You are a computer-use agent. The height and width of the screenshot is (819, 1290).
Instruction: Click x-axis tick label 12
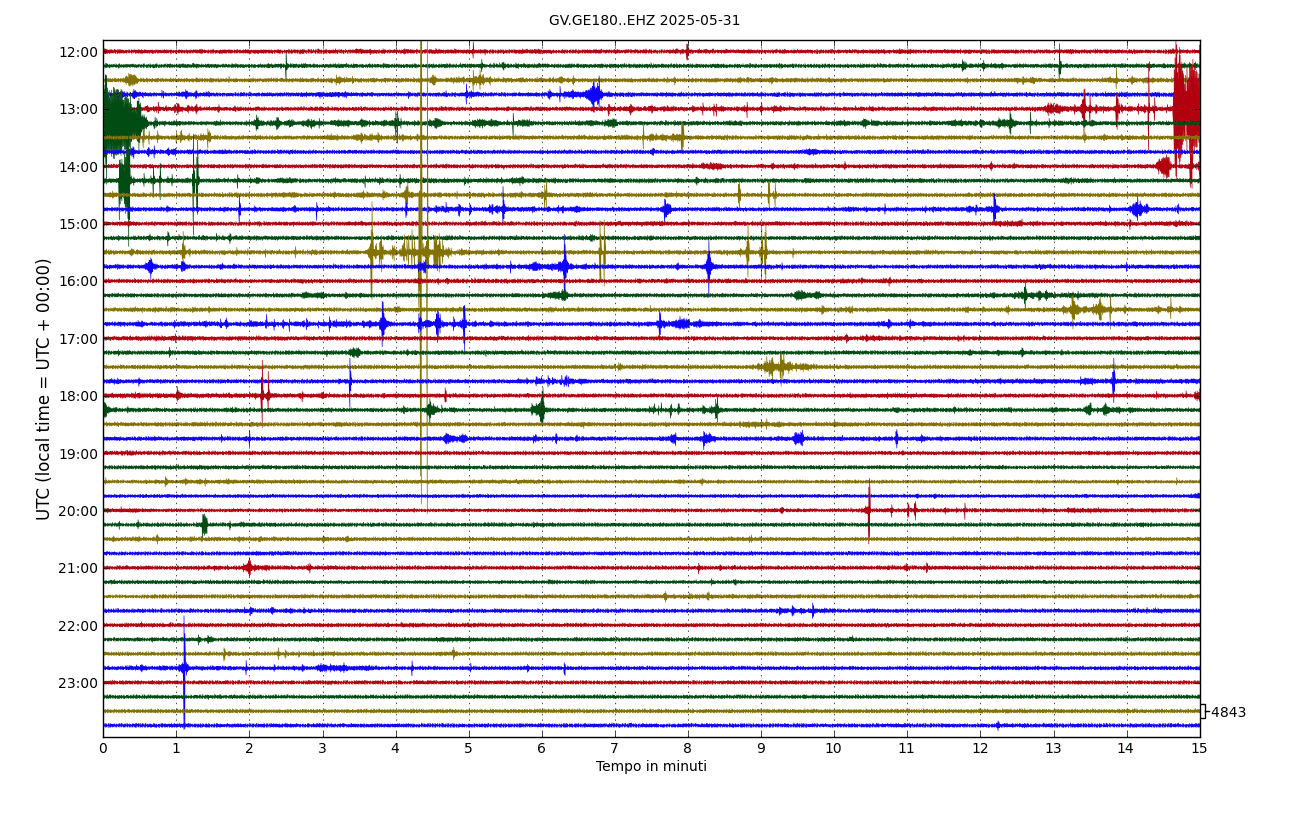tap(980, 748)
